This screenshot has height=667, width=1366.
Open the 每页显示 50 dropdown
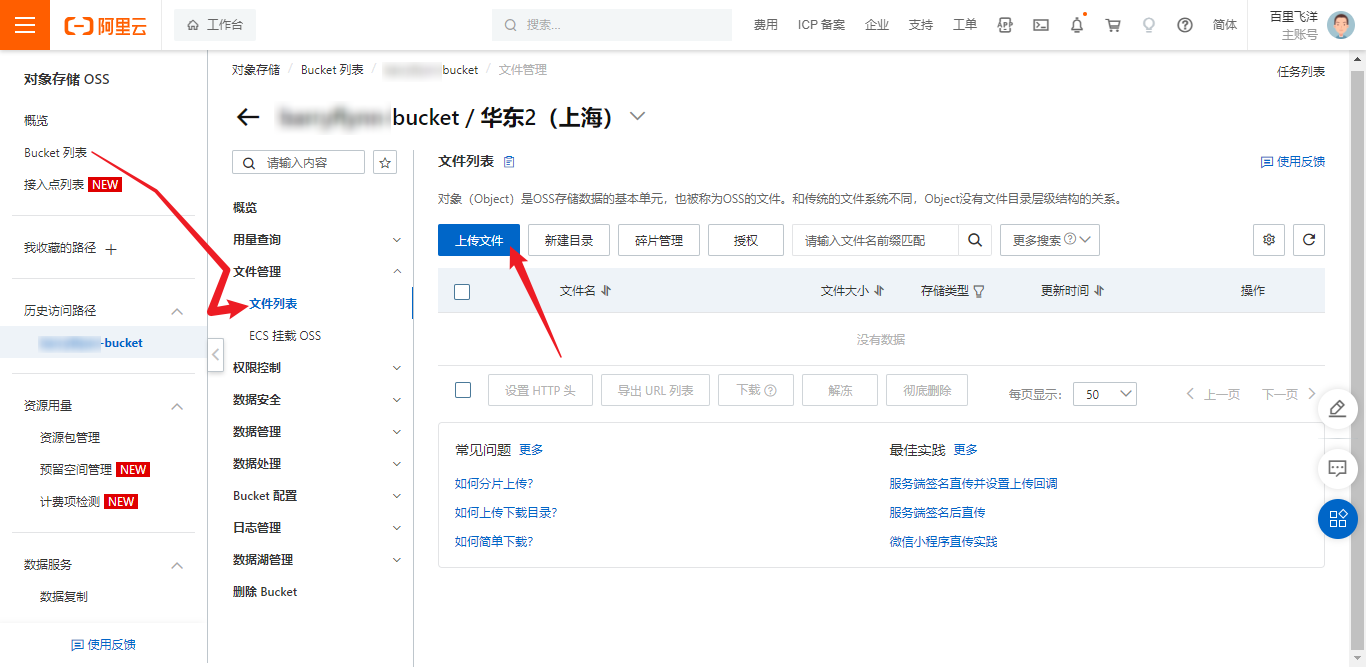click(x=1104, y=394)
